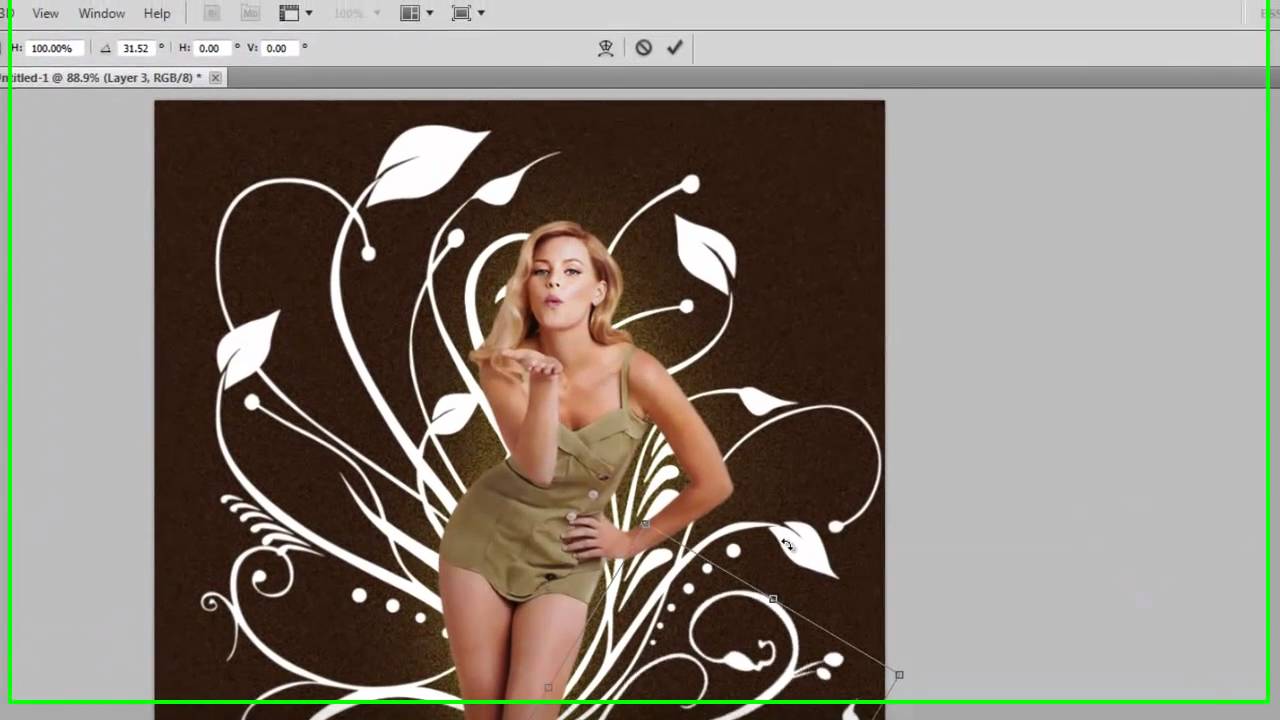Expand the View Extras dropdown arrow
Image resolution: width=1280 pixels, height=720 pixels.
point(309,13)
